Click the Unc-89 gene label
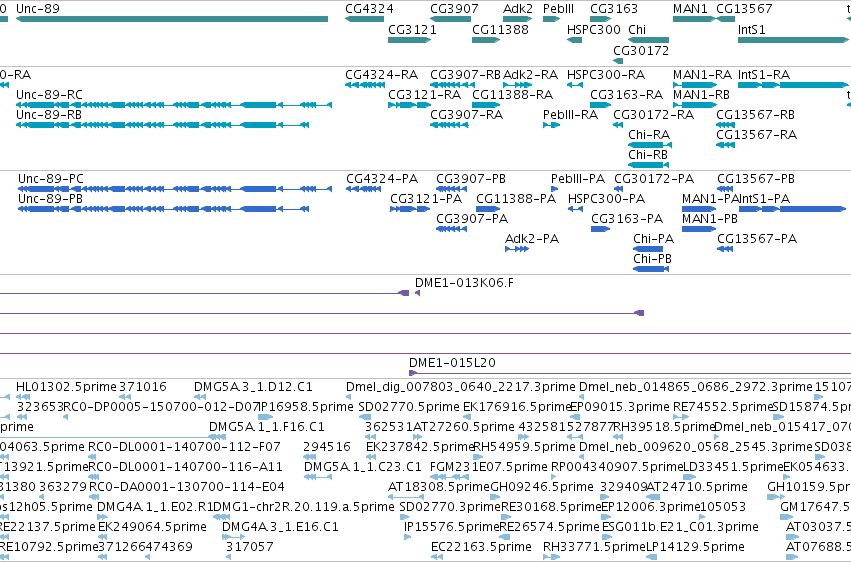The width and height of the screenshot is (851, 562). [x=38, y=9]
